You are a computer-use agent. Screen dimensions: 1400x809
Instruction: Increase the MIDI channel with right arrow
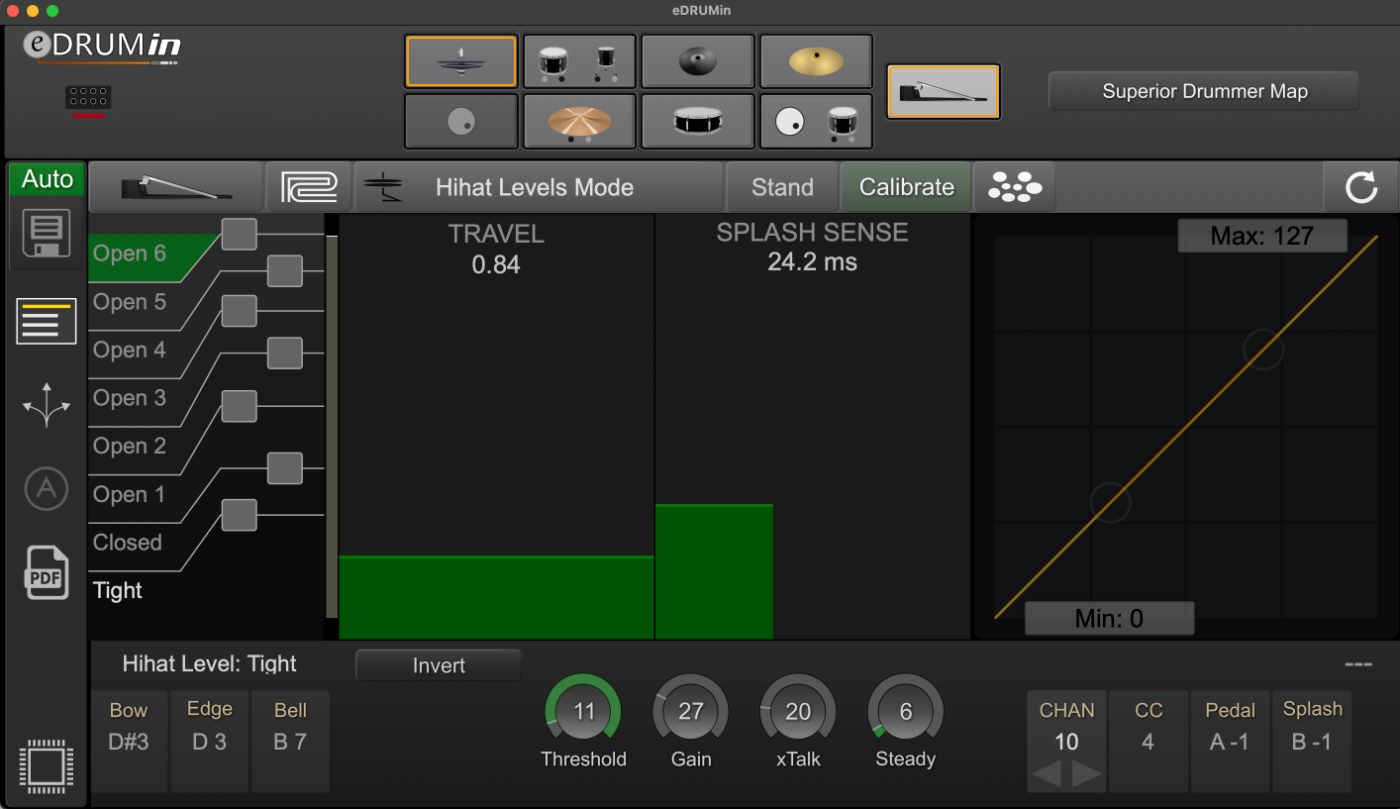(x=1087, y=774)
